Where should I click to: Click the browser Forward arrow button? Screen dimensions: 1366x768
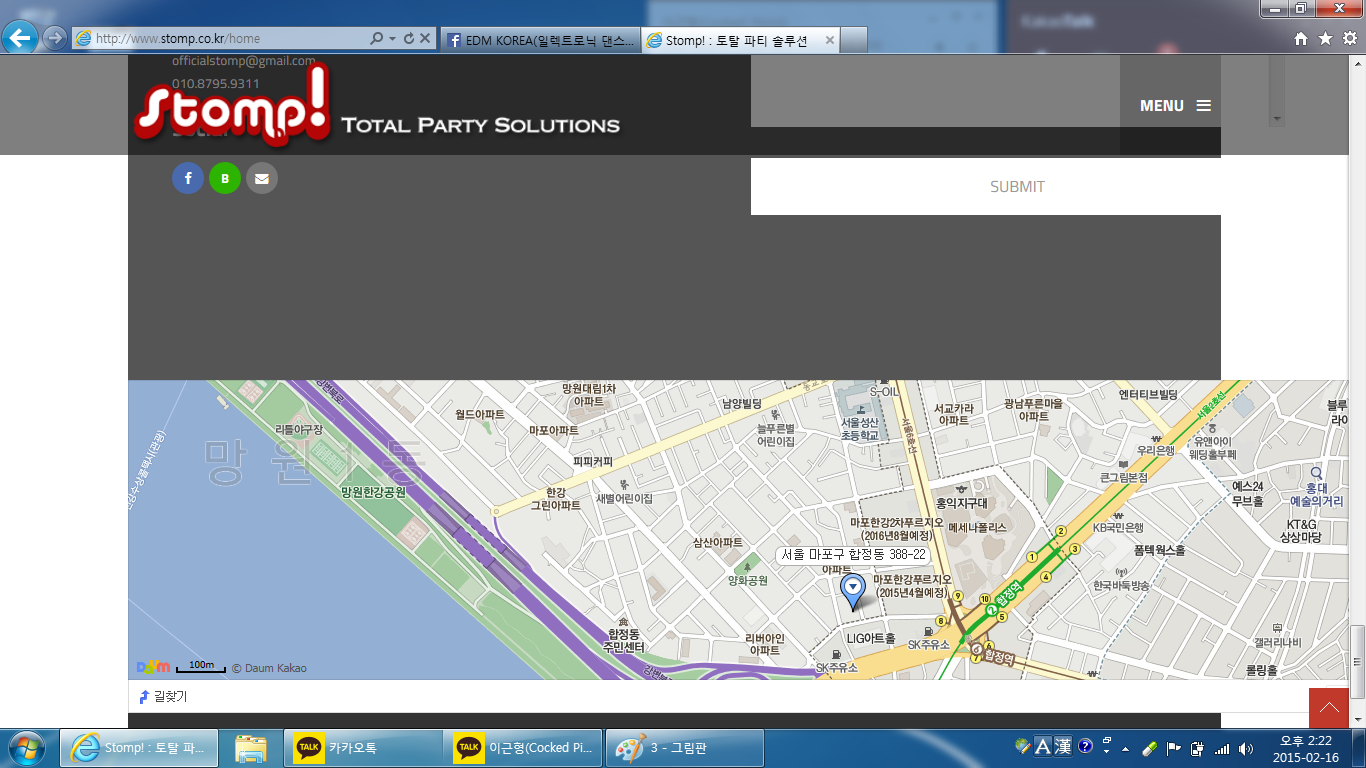point(54,38)
